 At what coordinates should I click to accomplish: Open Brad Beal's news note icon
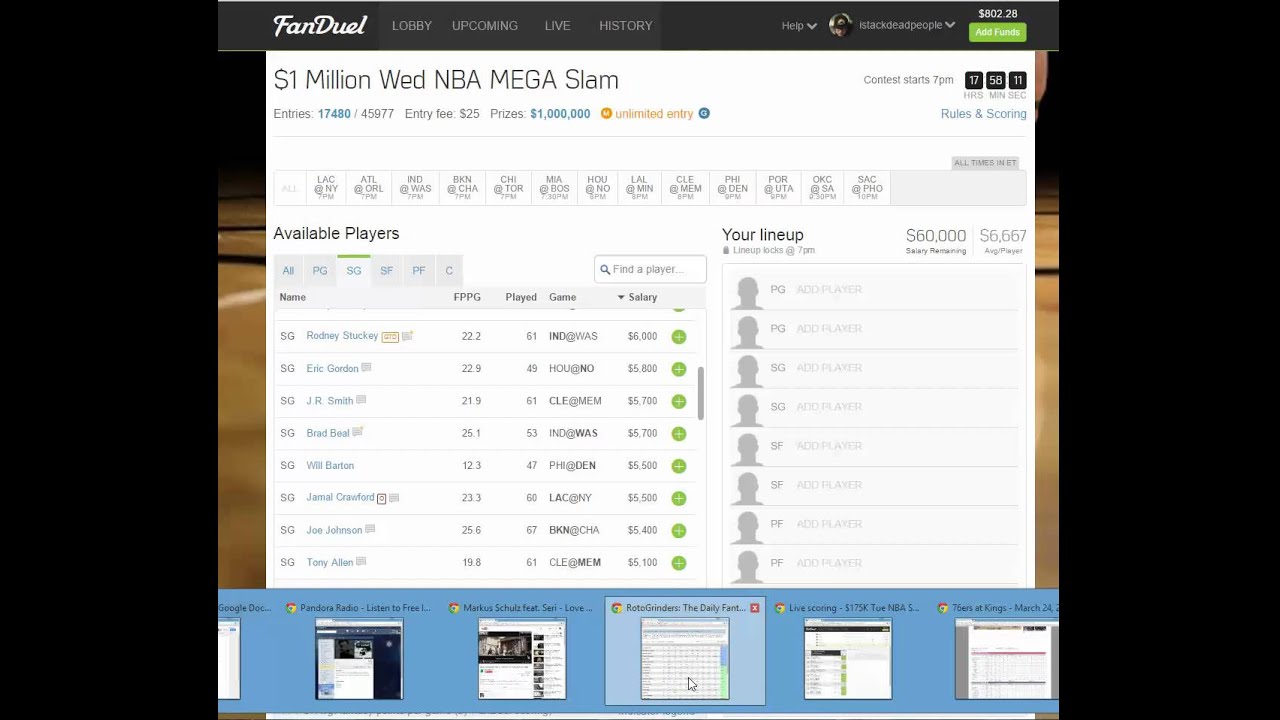coord(358,432)
